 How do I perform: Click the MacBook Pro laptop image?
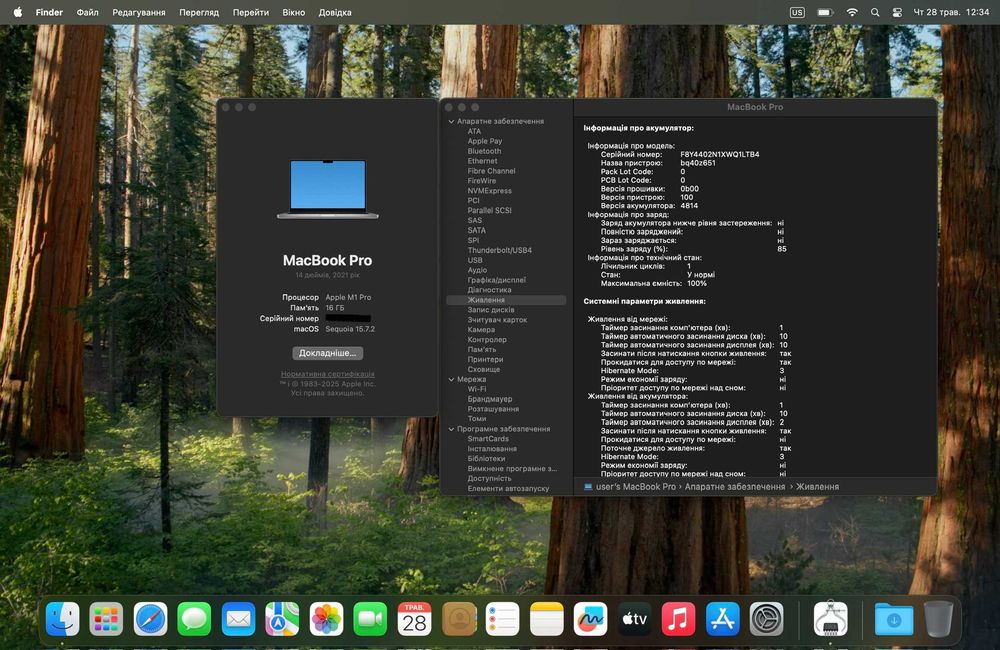tap(328, 189)
